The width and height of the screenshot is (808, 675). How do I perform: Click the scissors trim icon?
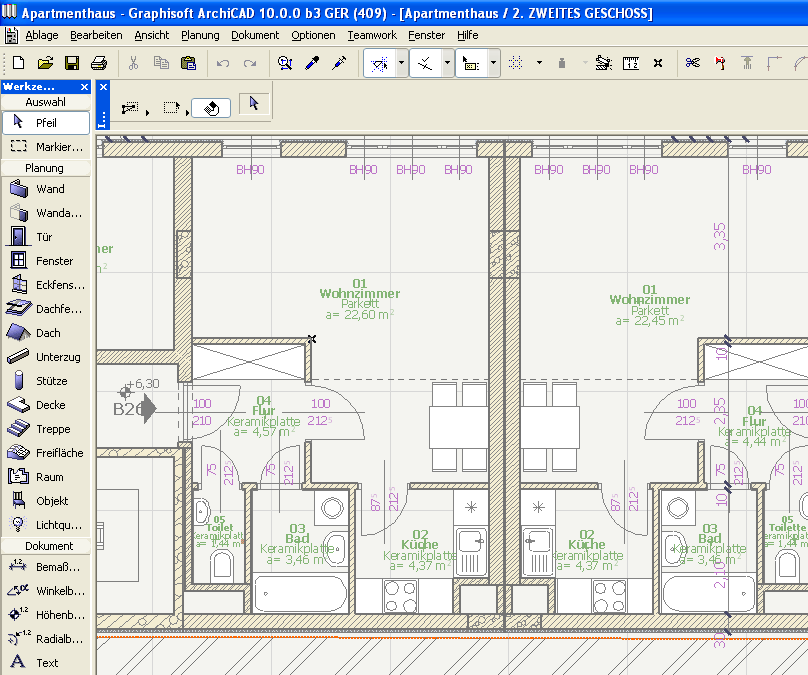coord(692,63)
